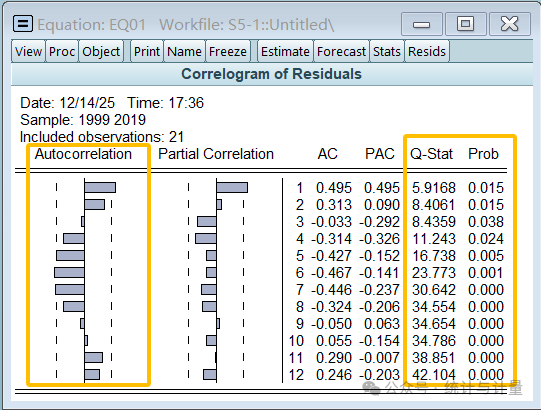The width and height of the screenshot is (541, 410).
Task: Select Q-Stat value 23.773
Action: click(434, 273)
